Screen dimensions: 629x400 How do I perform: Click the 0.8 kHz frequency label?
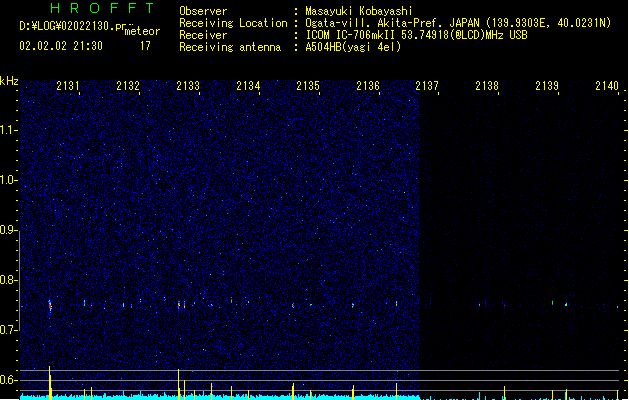[x=8, y=280]
